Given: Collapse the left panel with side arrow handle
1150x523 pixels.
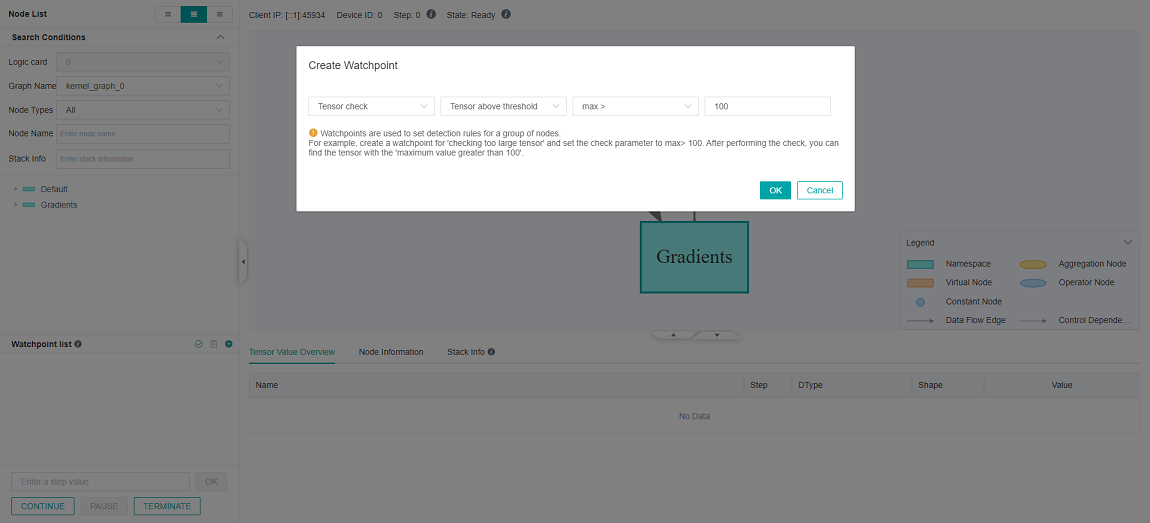Looking at the screenshot, I should pos(242,262).
